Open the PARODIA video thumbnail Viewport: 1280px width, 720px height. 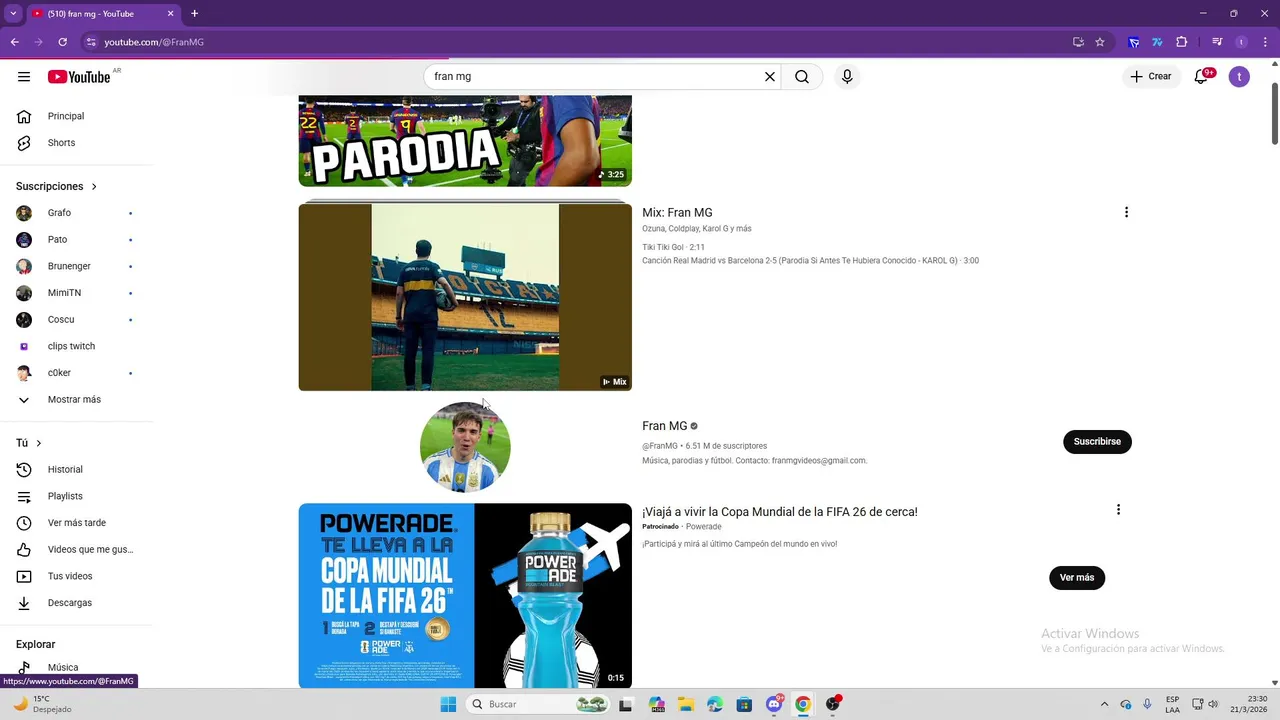tap(465, 141)
